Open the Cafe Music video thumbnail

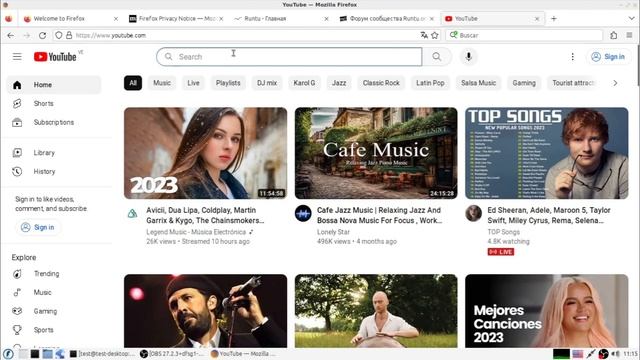(376, 153)
